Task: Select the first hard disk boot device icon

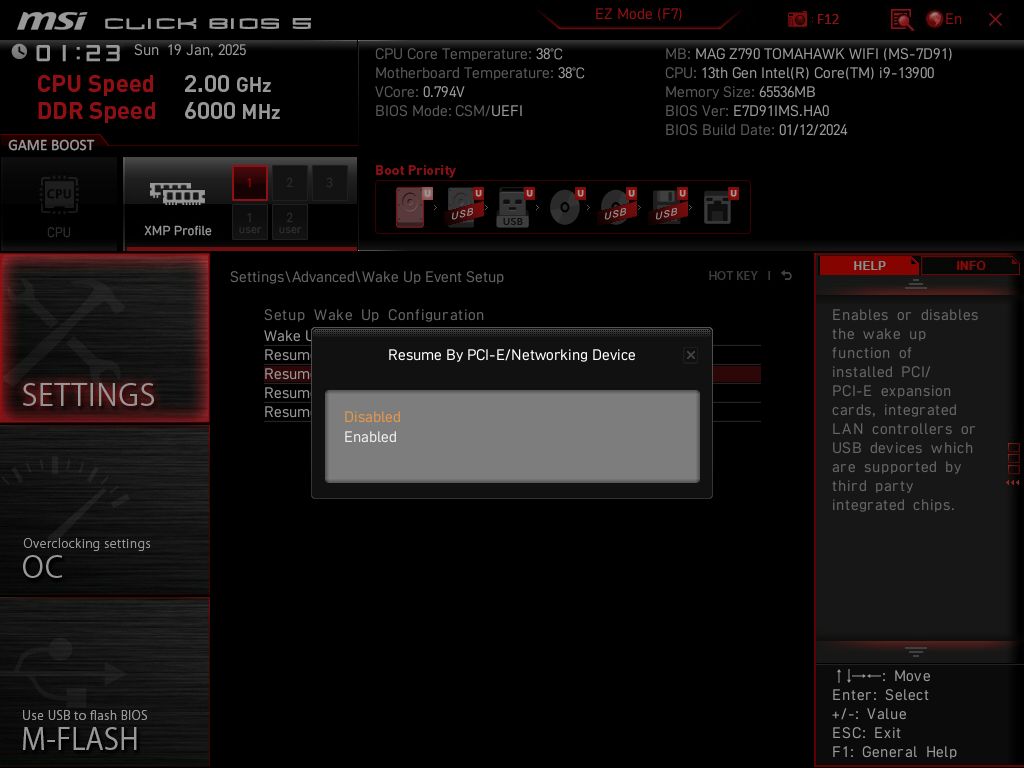Action: coord(413,207)
